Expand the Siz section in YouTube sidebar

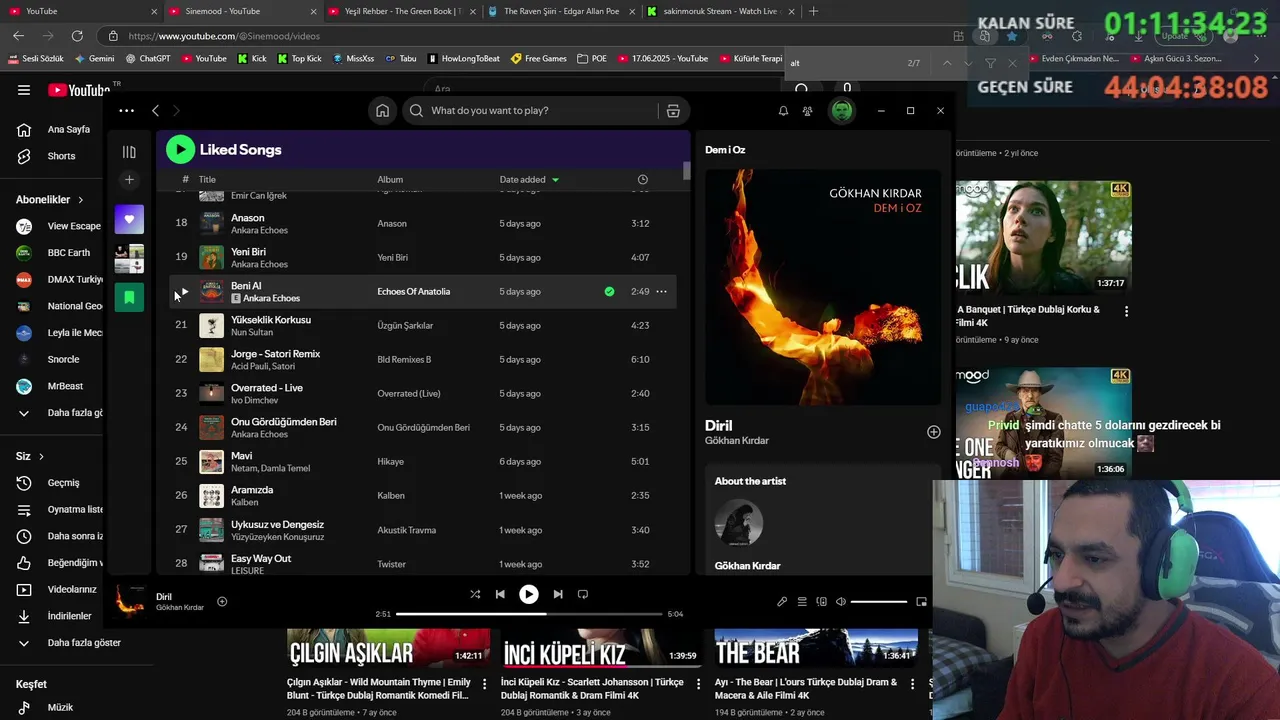click(30, 456)
